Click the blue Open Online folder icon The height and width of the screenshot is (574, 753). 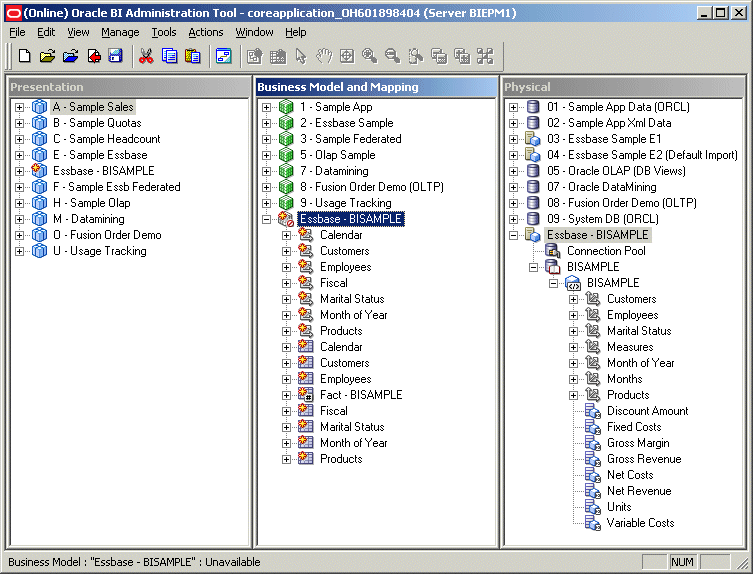[71, 56]
